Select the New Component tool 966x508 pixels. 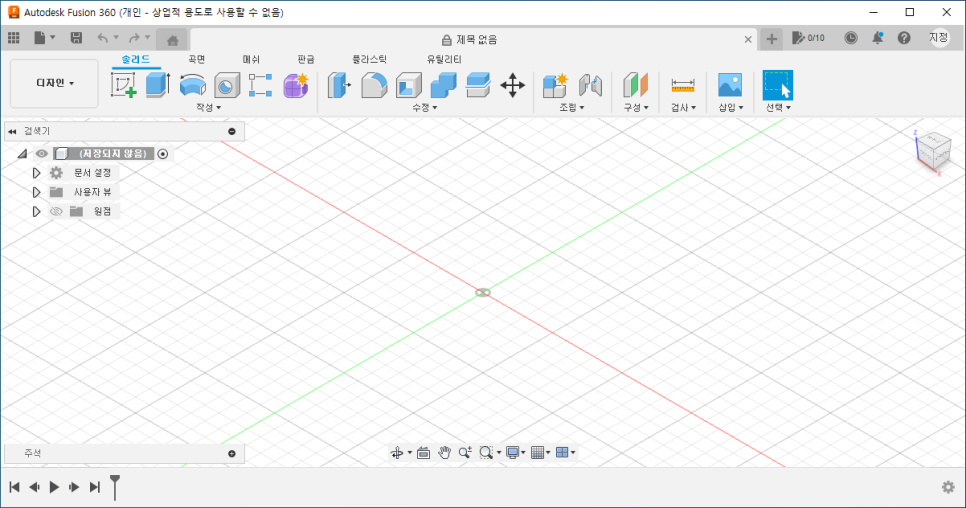pos(554,85)
